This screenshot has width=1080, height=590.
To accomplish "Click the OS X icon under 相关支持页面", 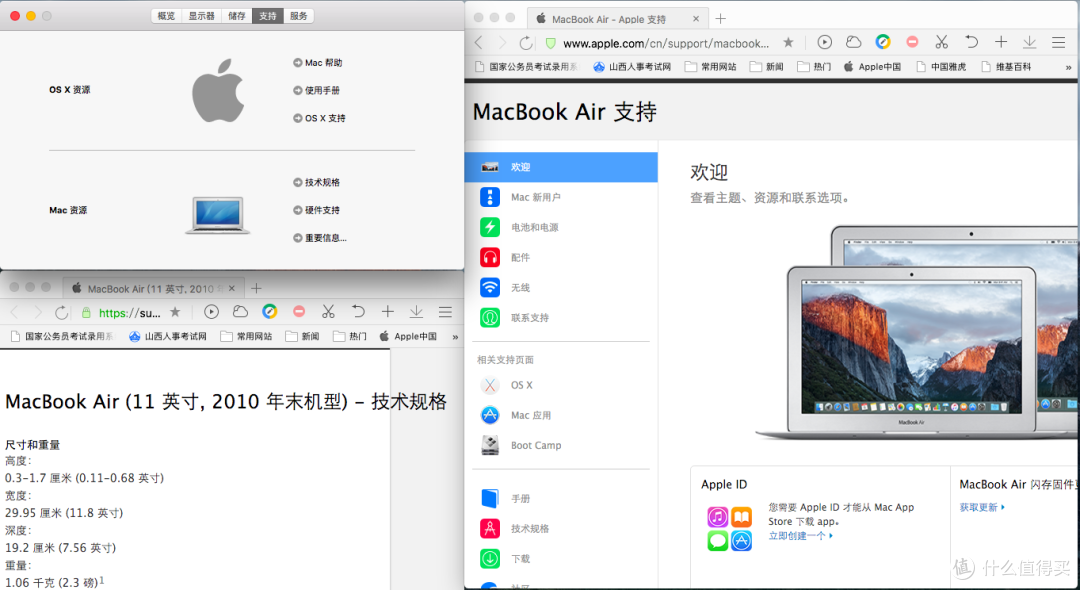I will click(490, 385).
